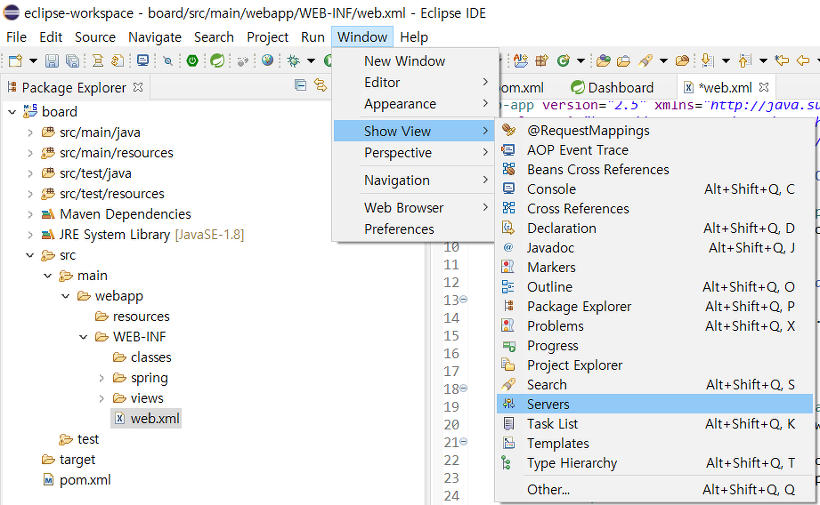Select the target folder in tree
Image resolution: width=820 pixels, height=505 pixels.
(69, 460)
